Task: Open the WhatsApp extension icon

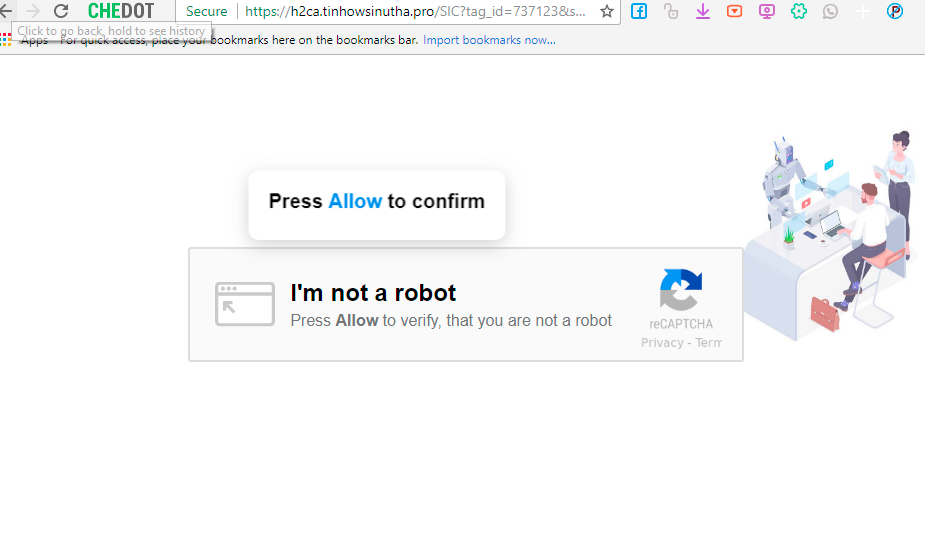Action: point(831,12)
